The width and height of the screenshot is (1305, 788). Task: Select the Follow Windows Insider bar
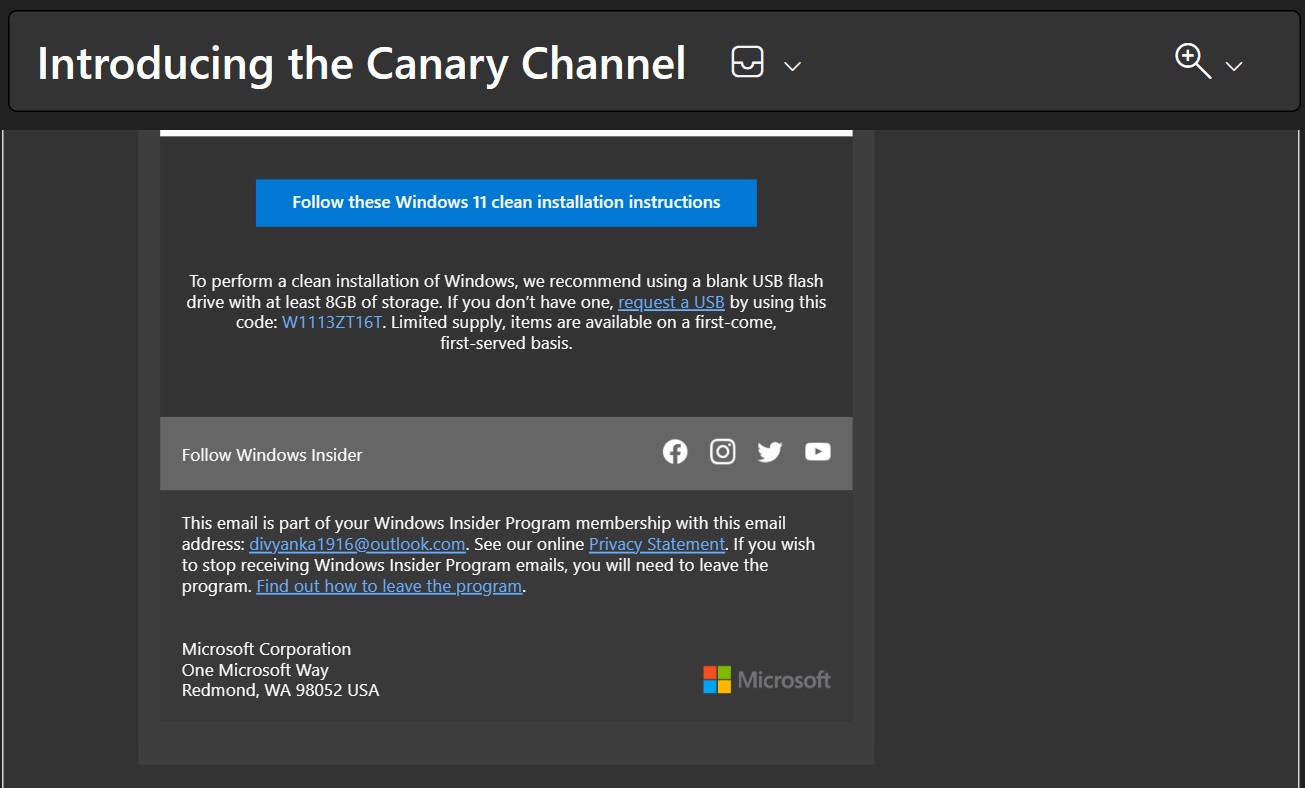pos(271,454)
